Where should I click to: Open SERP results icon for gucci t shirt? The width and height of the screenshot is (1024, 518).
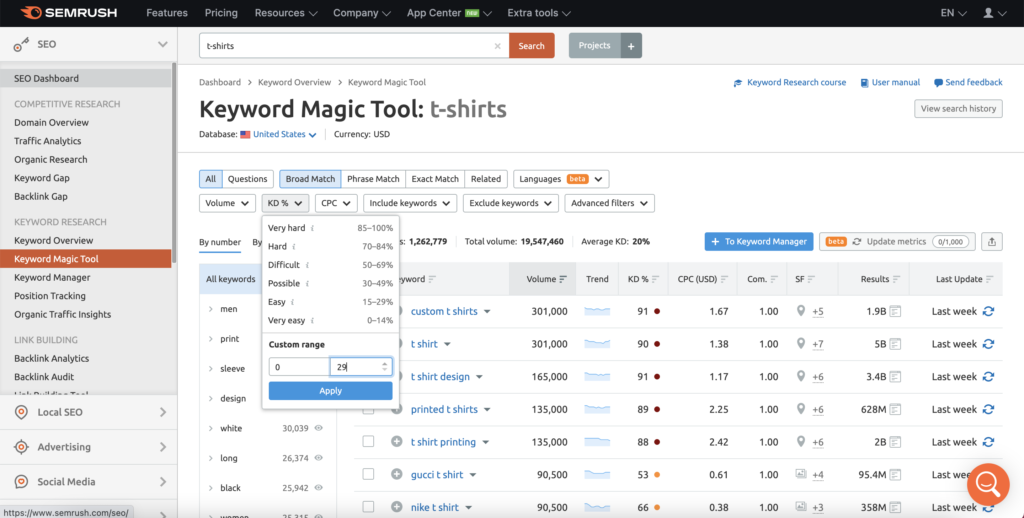tap(895, 475)
